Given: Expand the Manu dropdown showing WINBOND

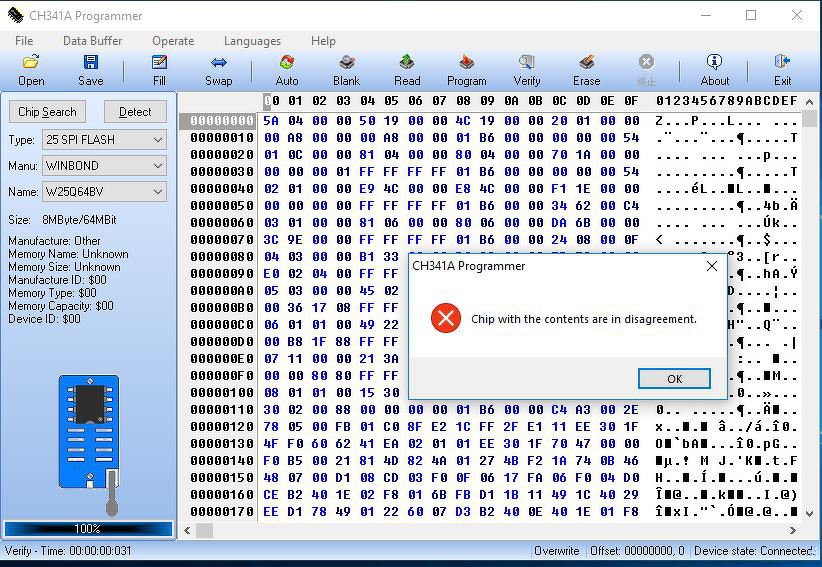Looking at the screenshot, I should (104, 166).
